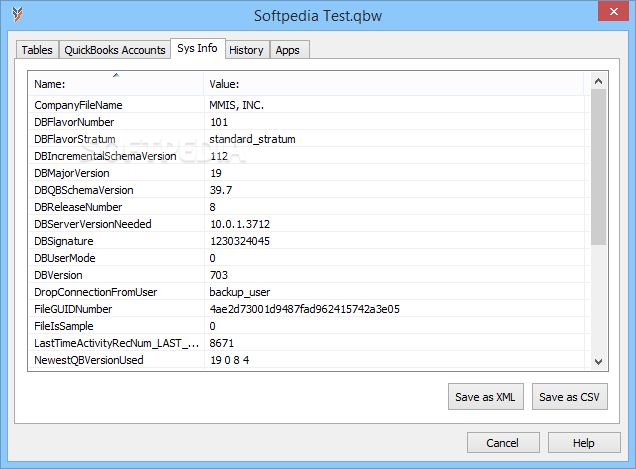Select the Sys Info tab

coord(198,48)
